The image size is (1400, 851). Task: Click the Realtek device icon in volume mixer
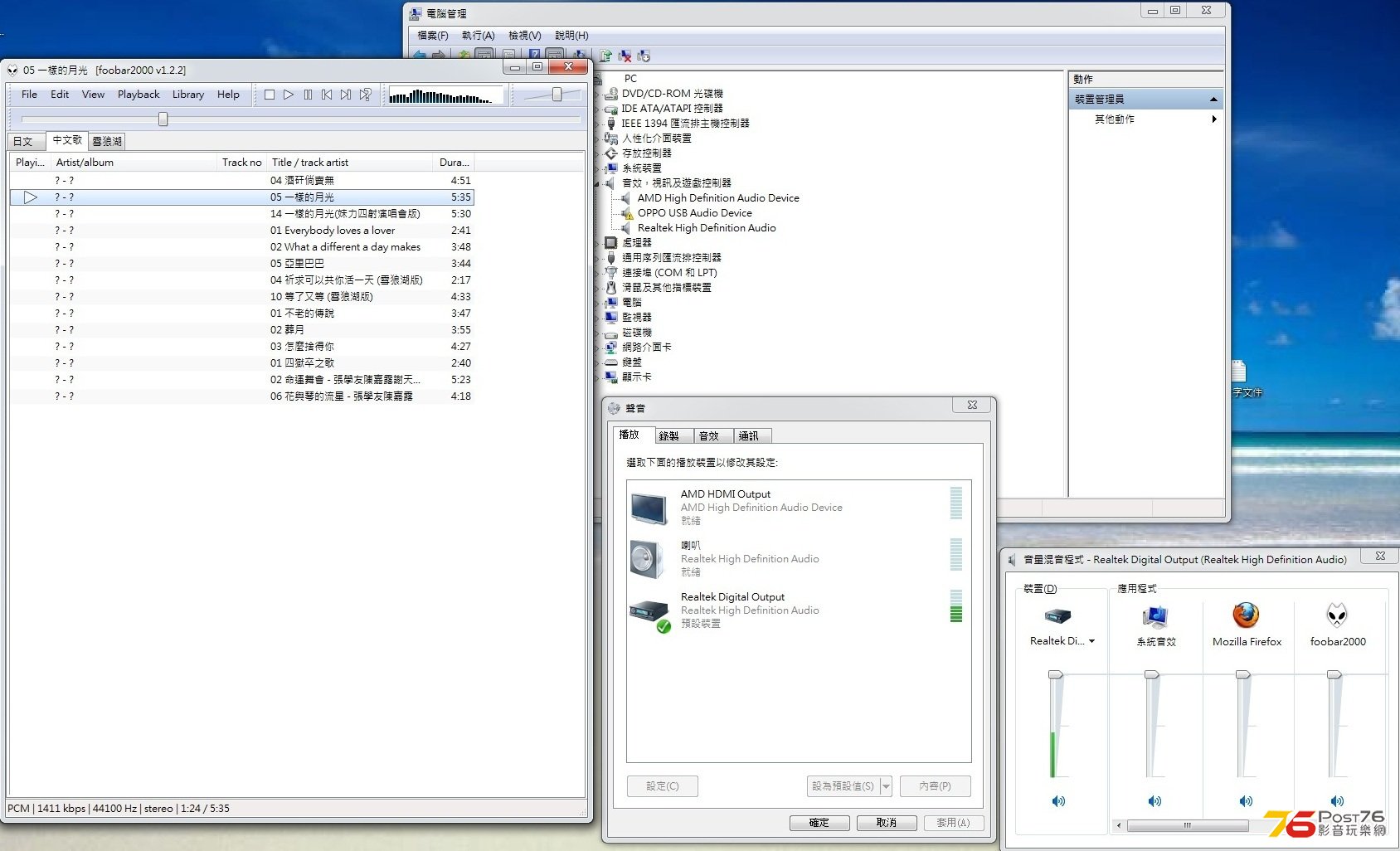[x=1057, y=615]
